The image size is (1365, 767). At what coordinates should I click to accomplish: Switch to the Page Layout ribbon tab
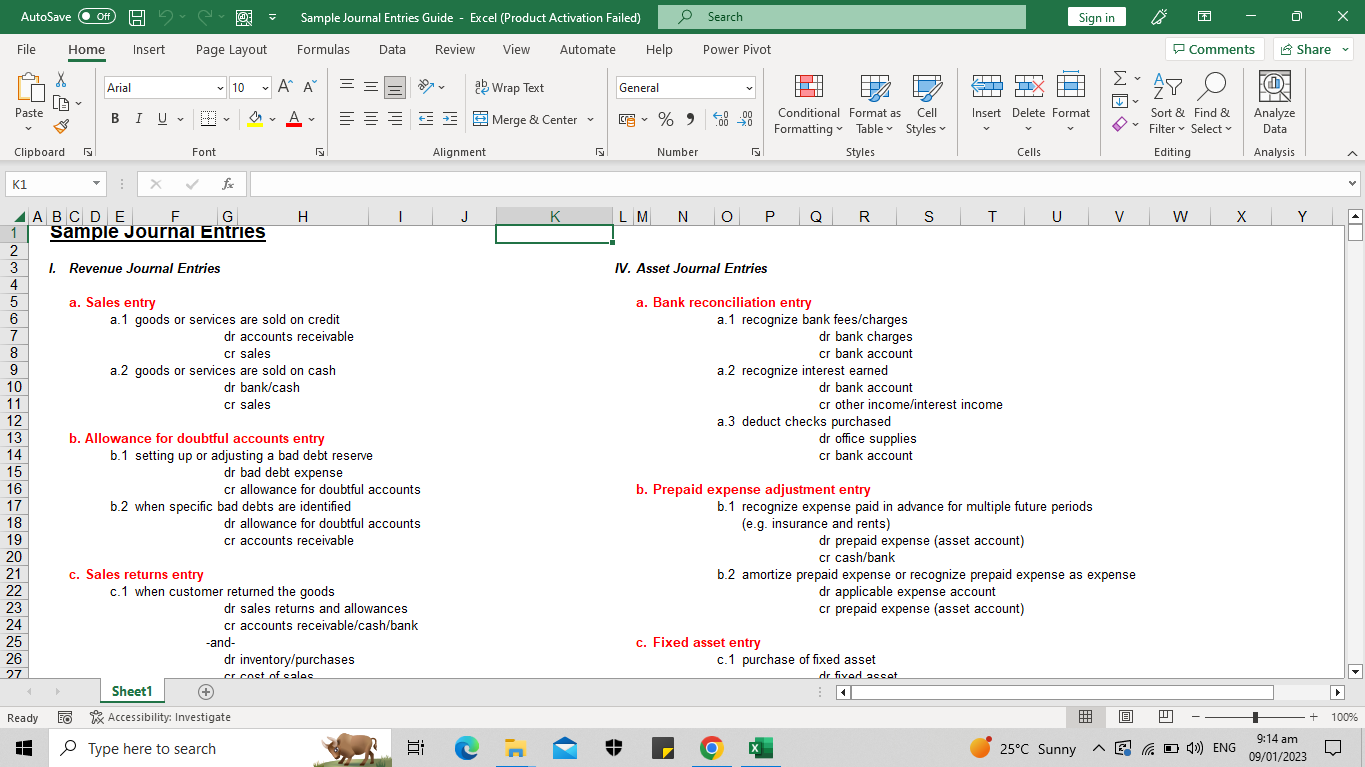tap(231, 49)
